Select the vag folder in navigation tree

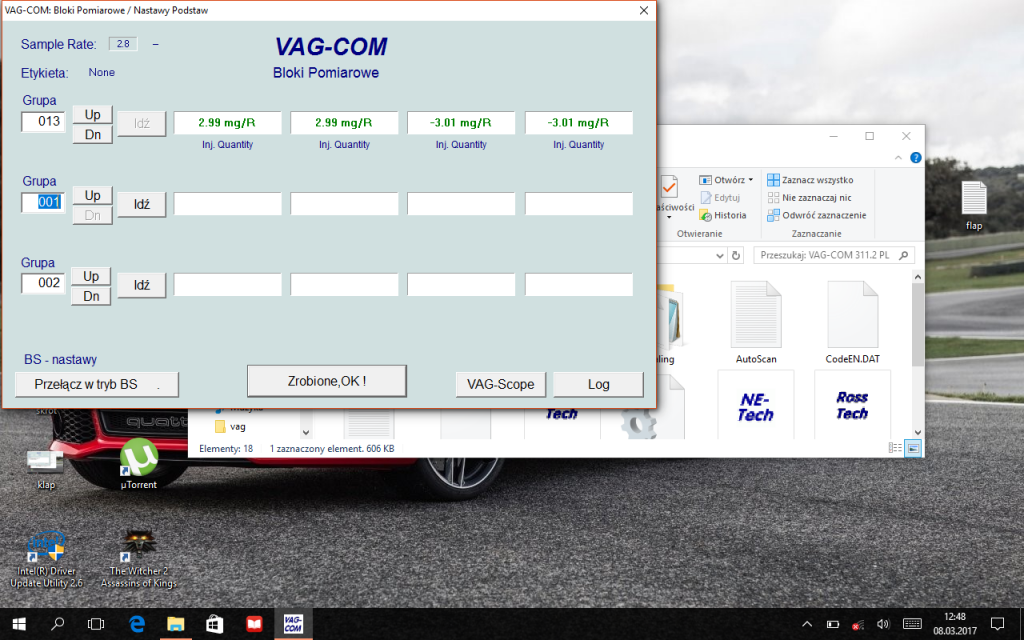(231, 427)
